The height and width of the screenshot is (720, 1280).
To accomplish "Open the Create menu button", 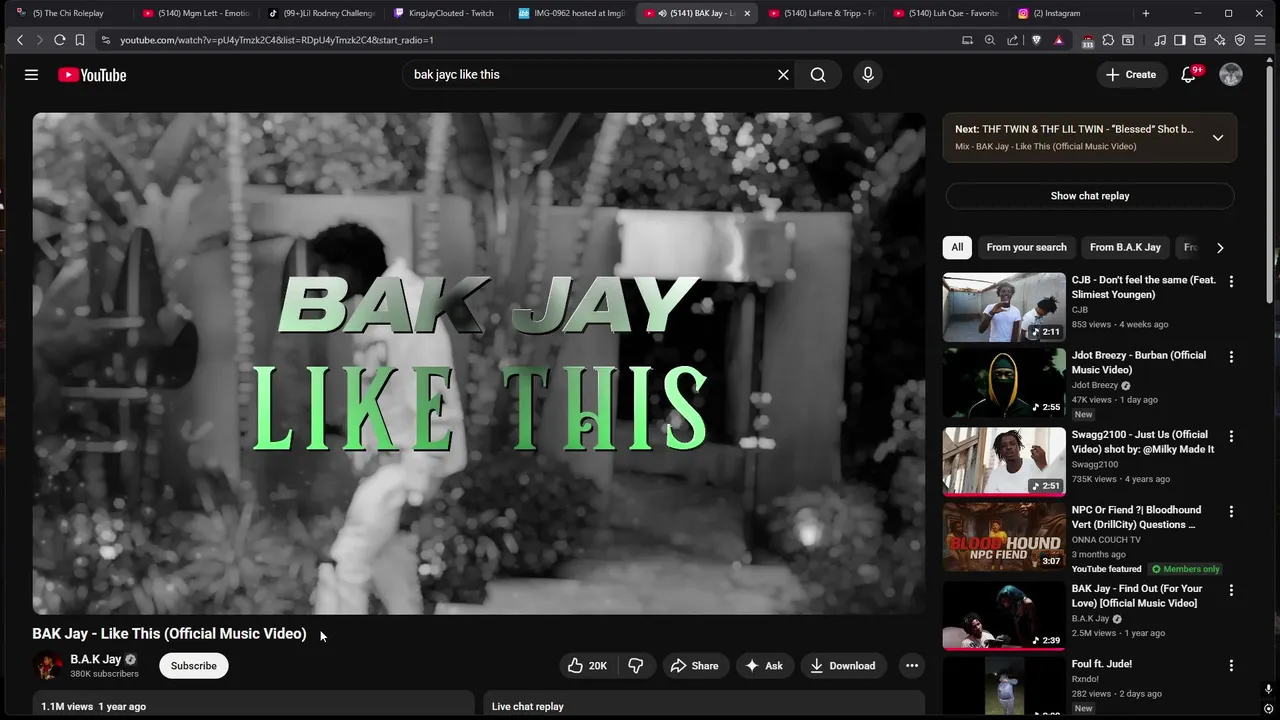I will tap(1130, 75).
